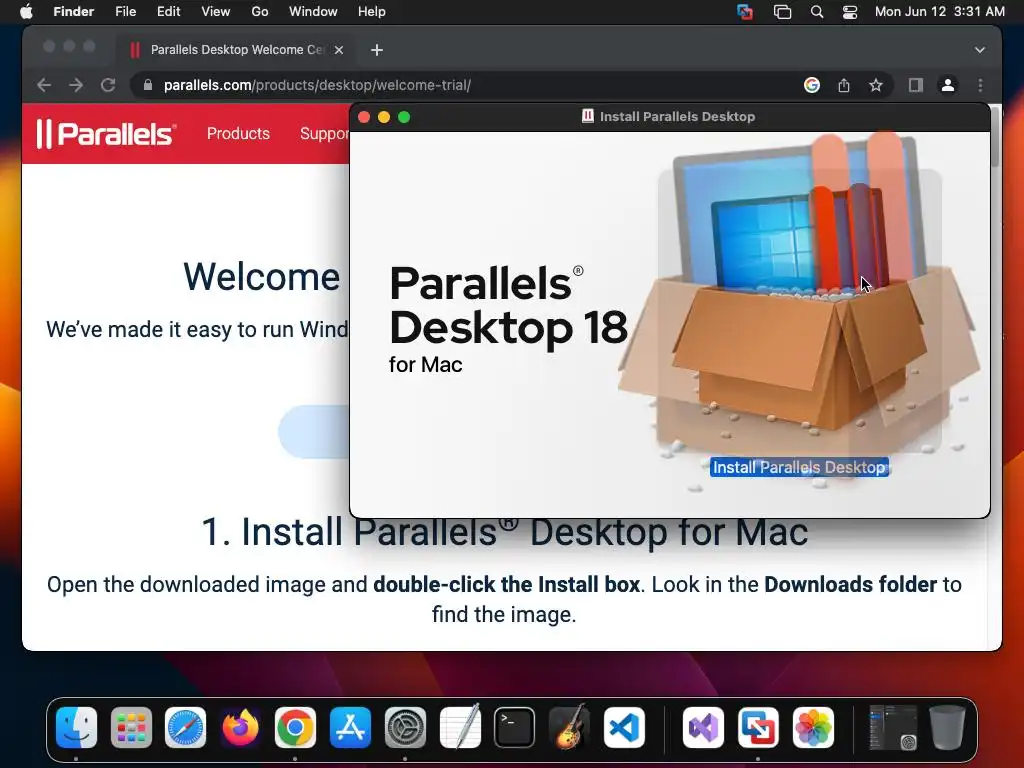
Task: Open Visual Studio purple icon in Dock
Action: [x=703, y=727]
